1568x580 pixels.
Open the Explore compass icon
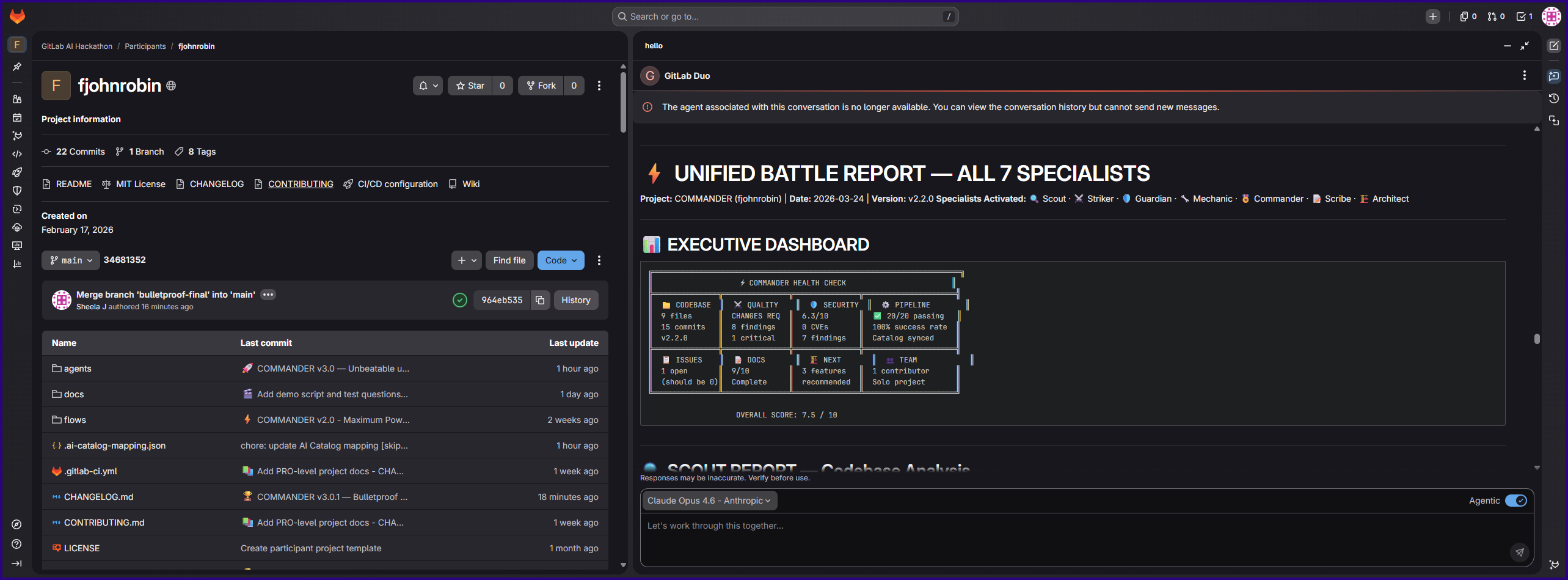click(x=17, y=524)
